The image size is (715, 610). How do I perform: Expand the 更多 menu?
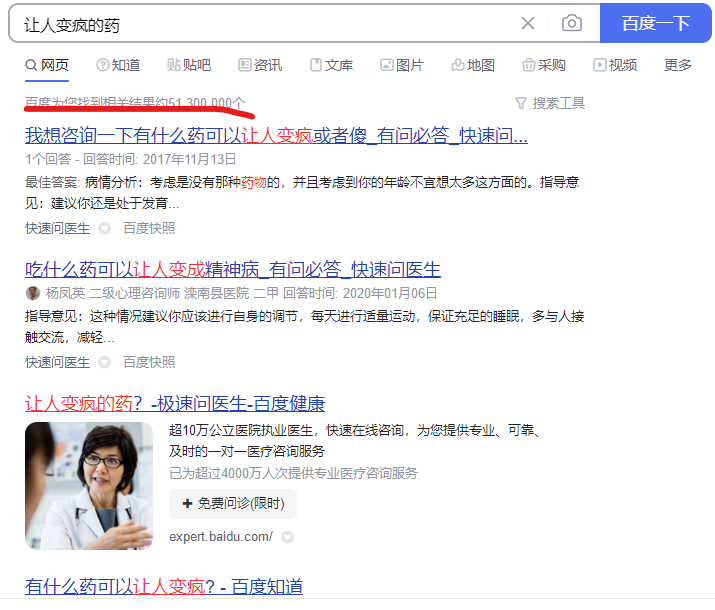[678, 65]
